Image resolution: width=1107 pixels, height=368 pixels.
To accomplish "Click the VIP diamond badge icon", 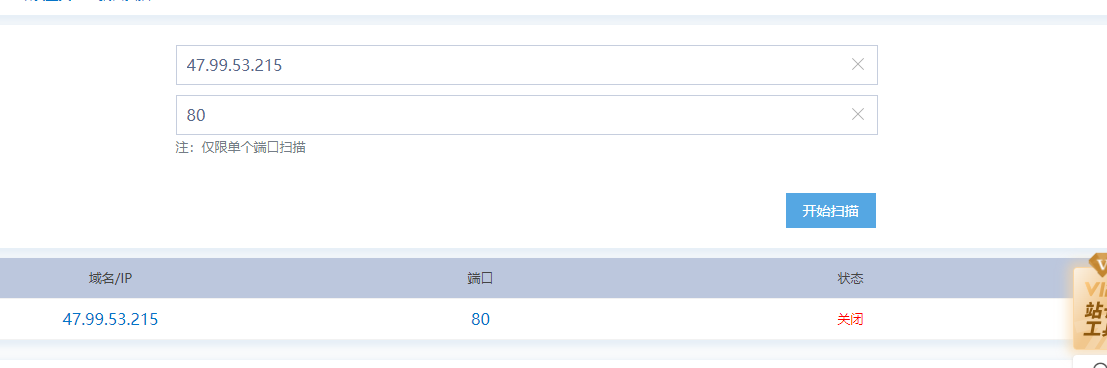I will pyautogui.click(x=1100, y=263).
